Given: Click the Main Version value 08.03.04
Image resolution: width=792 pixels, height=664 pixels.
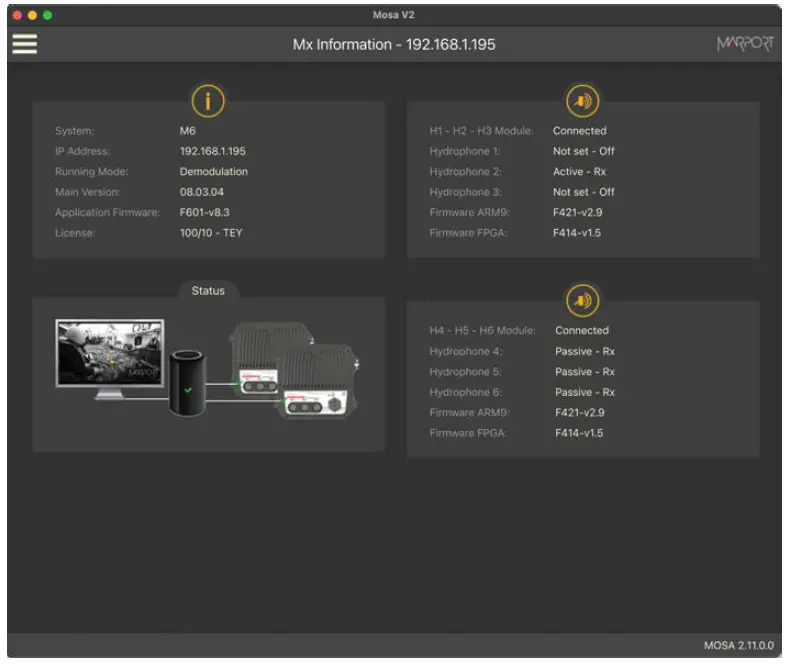Looking at the screenshot, I should 202,192.
